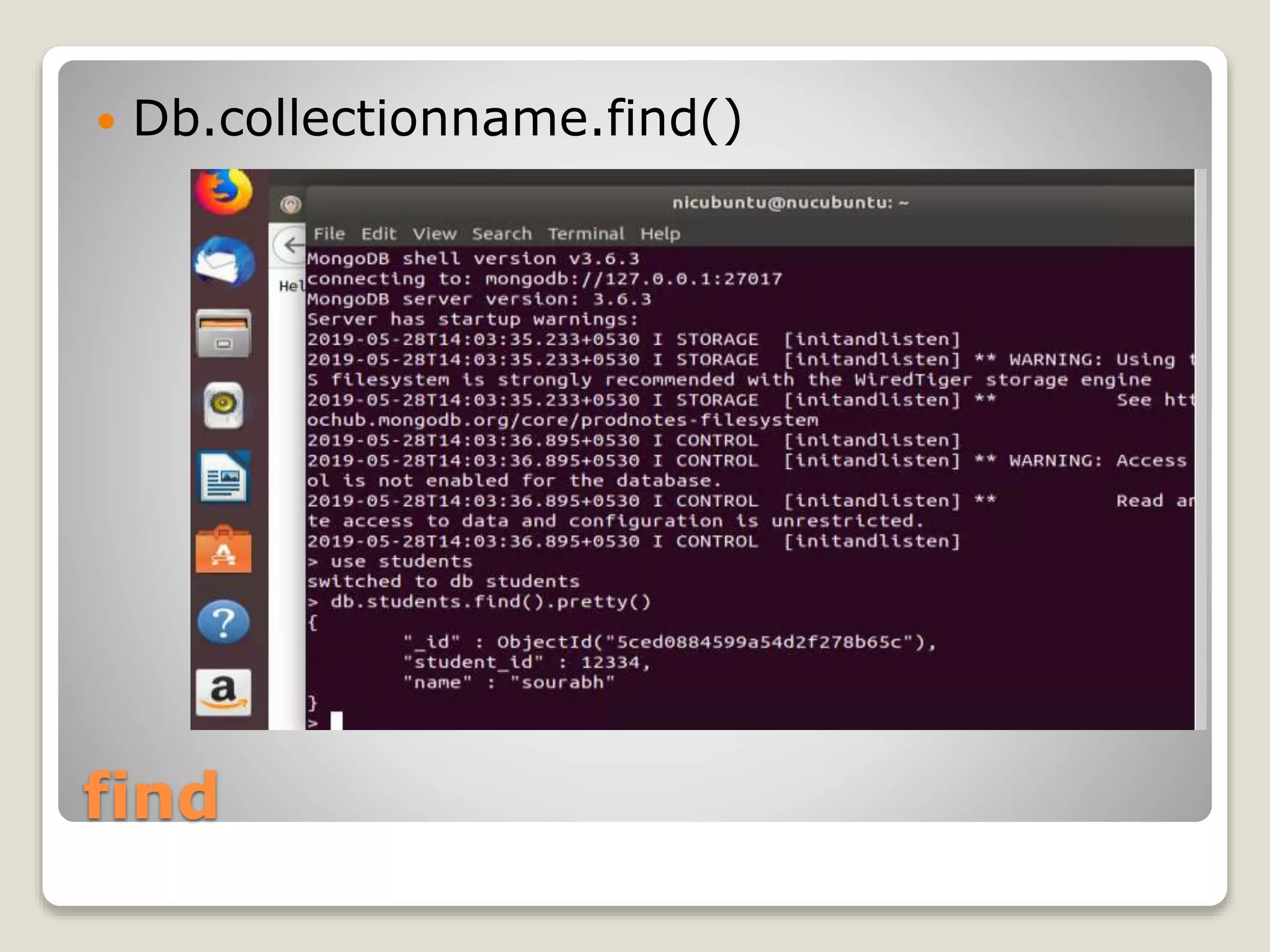The image size is (1270, 952).
Task: Click the '"name" : "sourabh"' line
Action: click(x=509, y=682)
